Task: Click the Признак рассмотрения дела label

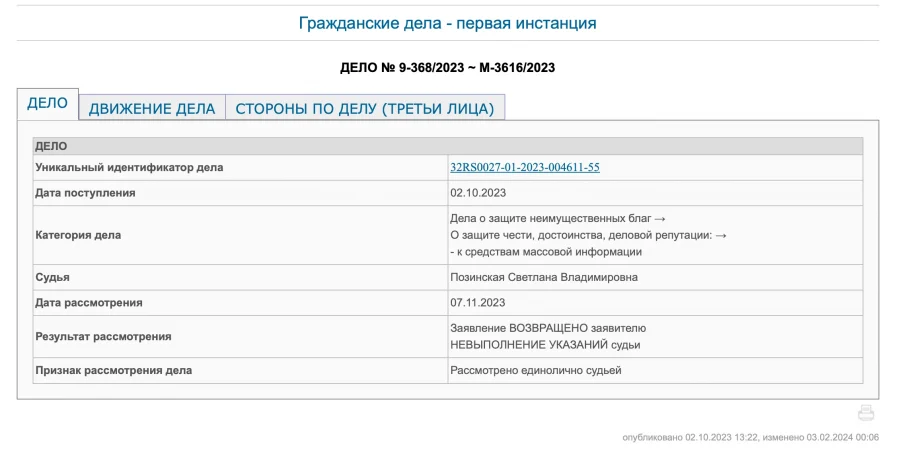Action: tap(113, 371)
